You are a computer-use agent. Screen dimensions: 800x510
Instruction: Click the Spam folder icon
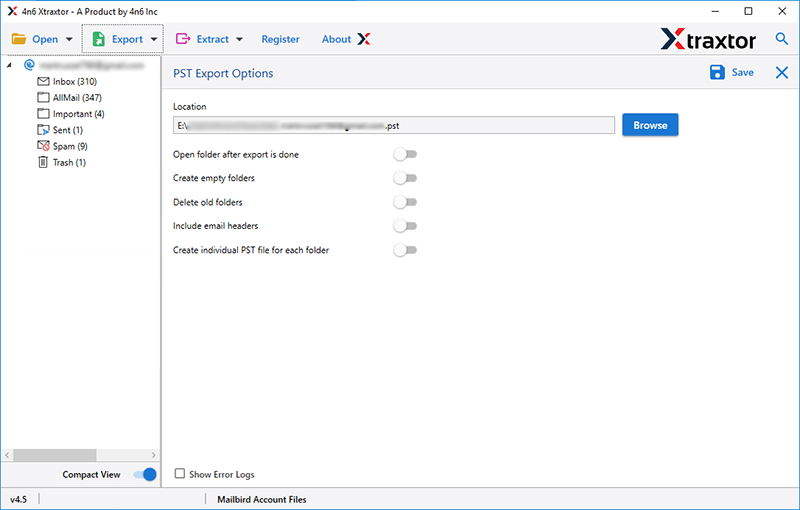click(x=43, y=146)
